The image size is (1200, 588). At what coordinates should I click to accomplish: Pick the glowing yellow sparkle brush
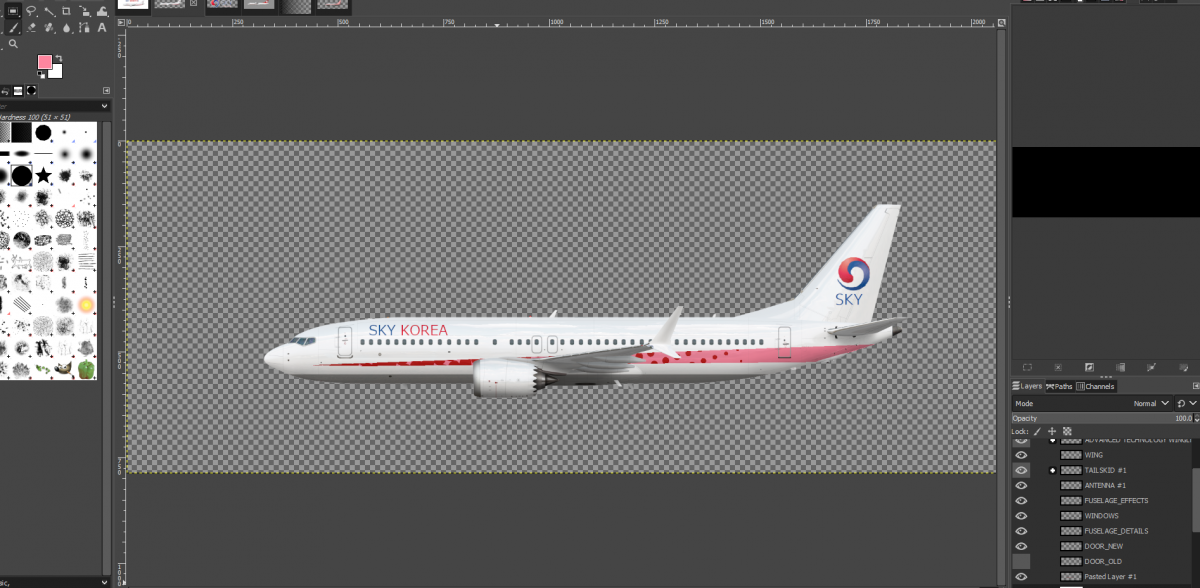[86, 304]
